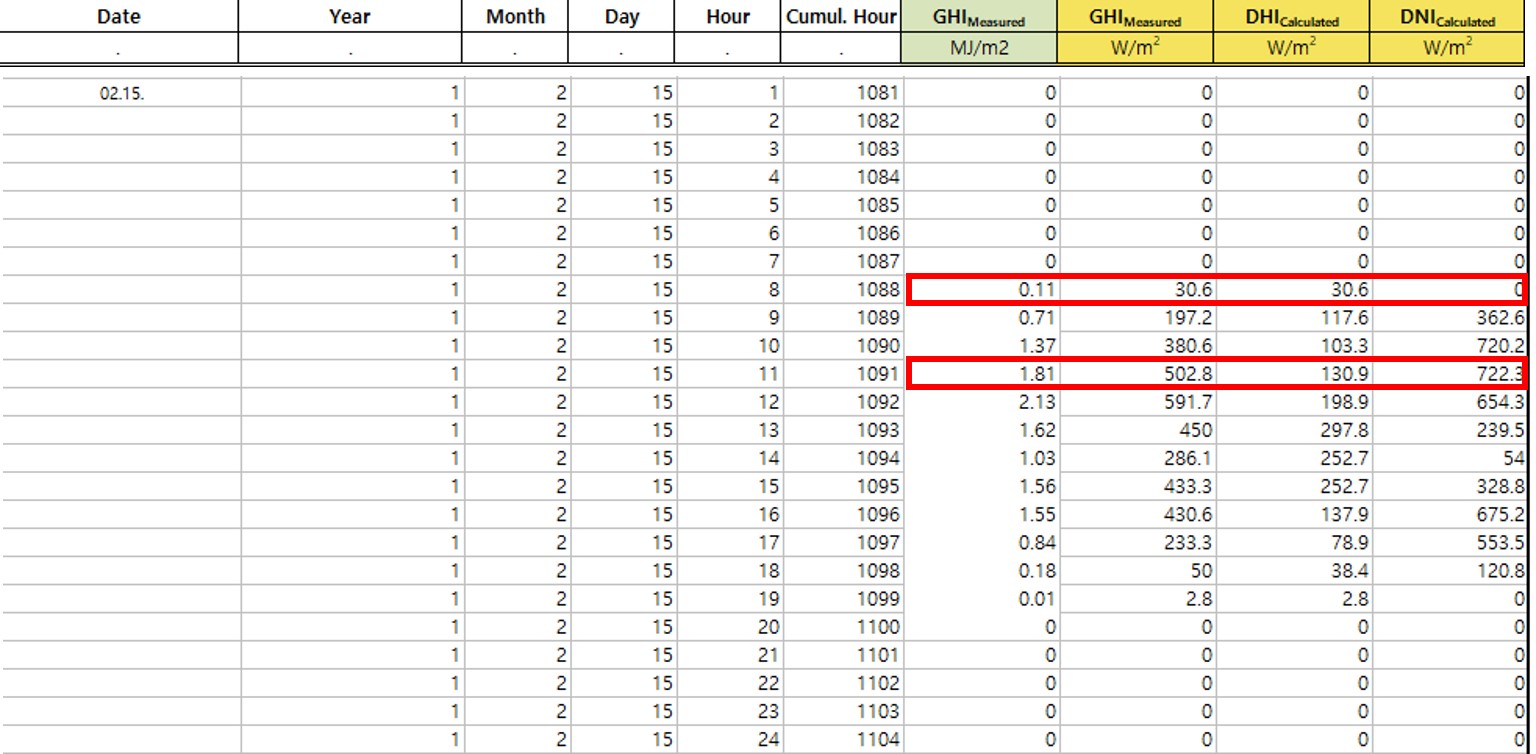
Task: Select the 02.15. date cell
Action: click(121, 94)
